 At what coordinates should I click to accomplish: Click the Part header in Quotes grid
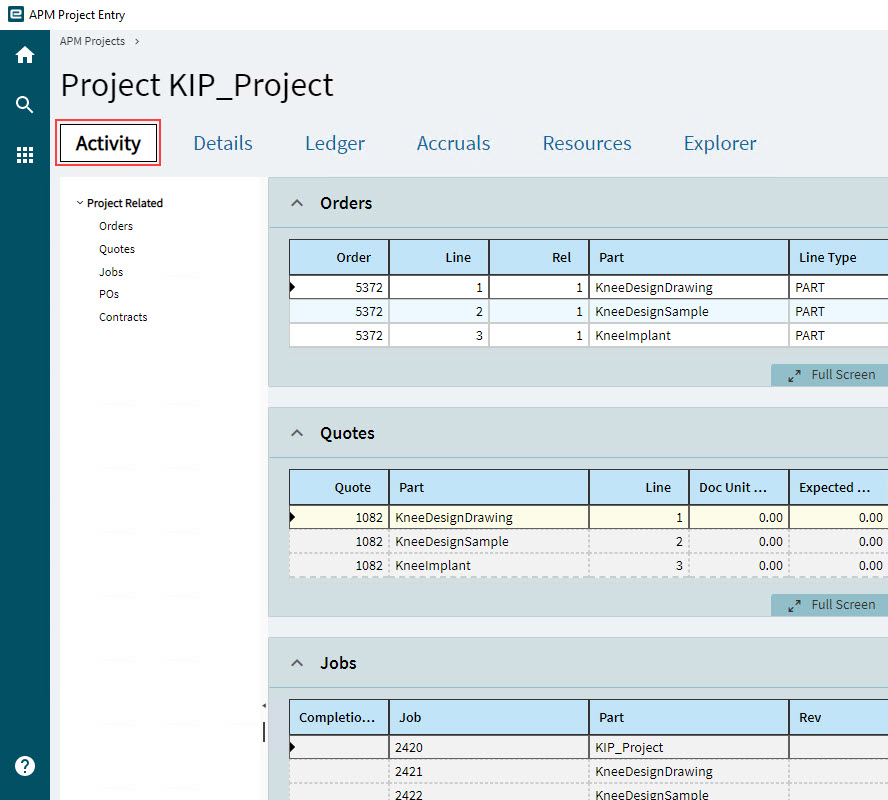[489, 487]
